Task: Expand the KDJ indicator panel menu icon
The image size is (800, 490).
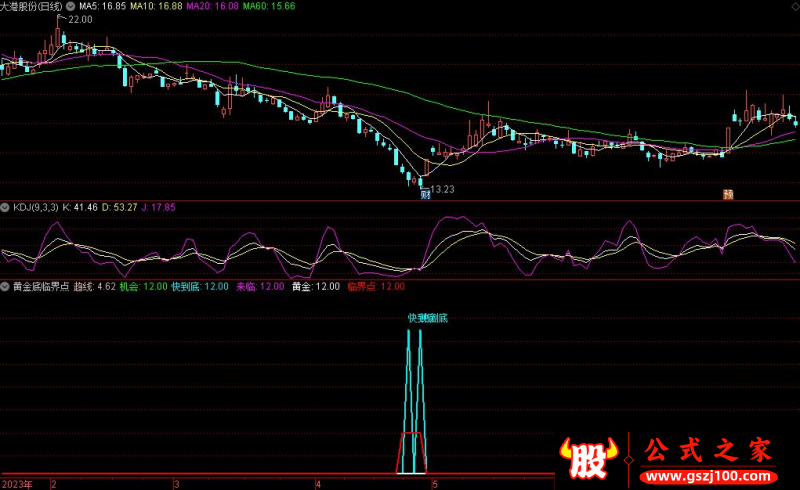Action: [x=6, y=207]
